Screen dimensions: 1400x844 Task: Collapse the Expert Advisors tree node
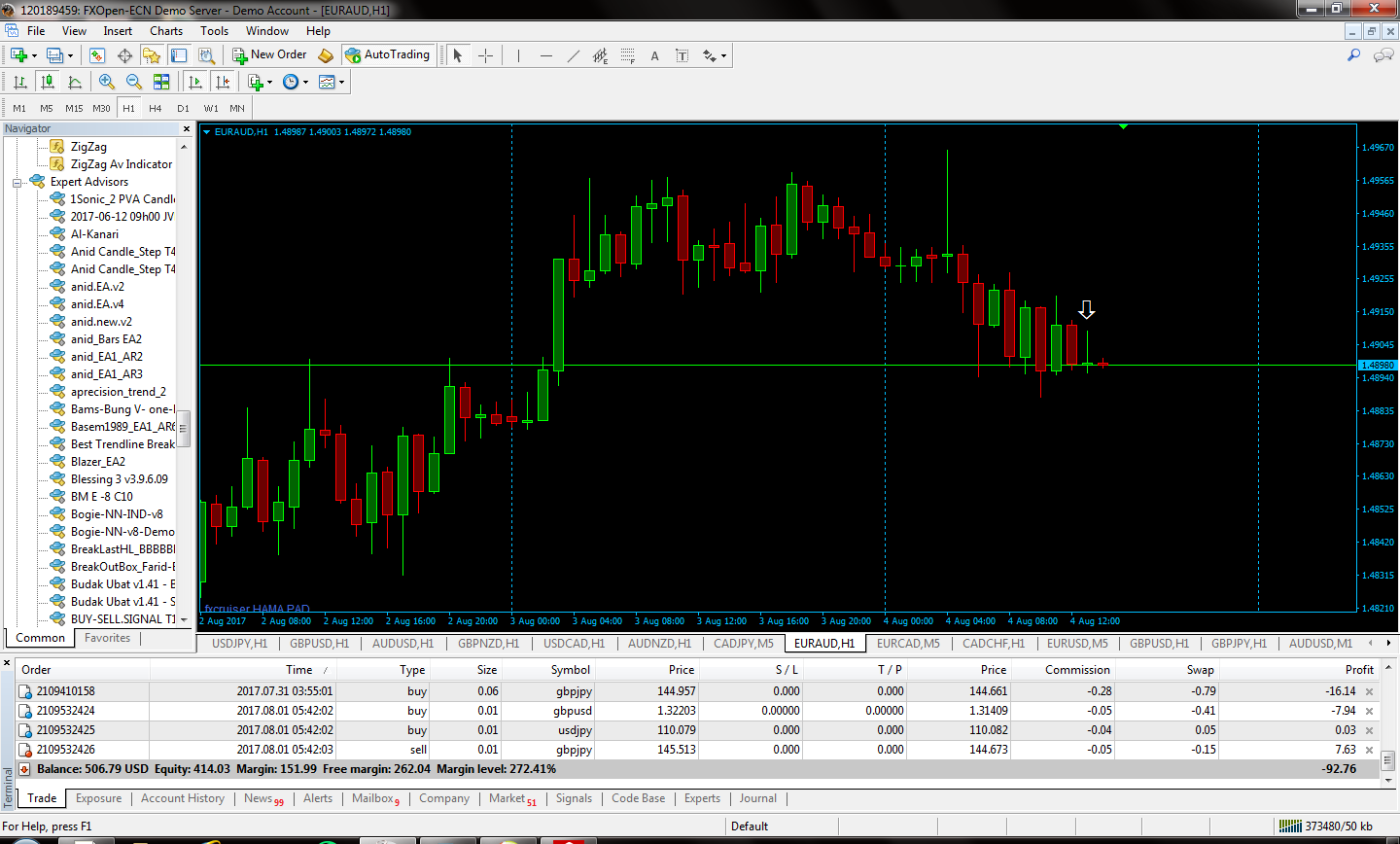(17, 182)
